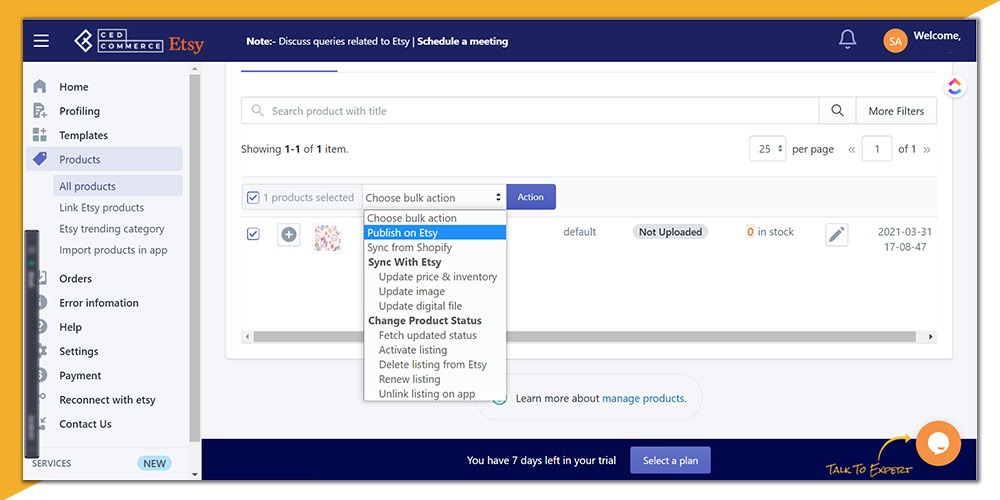The width and height of the screenshot is (1000, 500).
Task: Open Contact Us in the sidebar
Action: pos(85,424)
